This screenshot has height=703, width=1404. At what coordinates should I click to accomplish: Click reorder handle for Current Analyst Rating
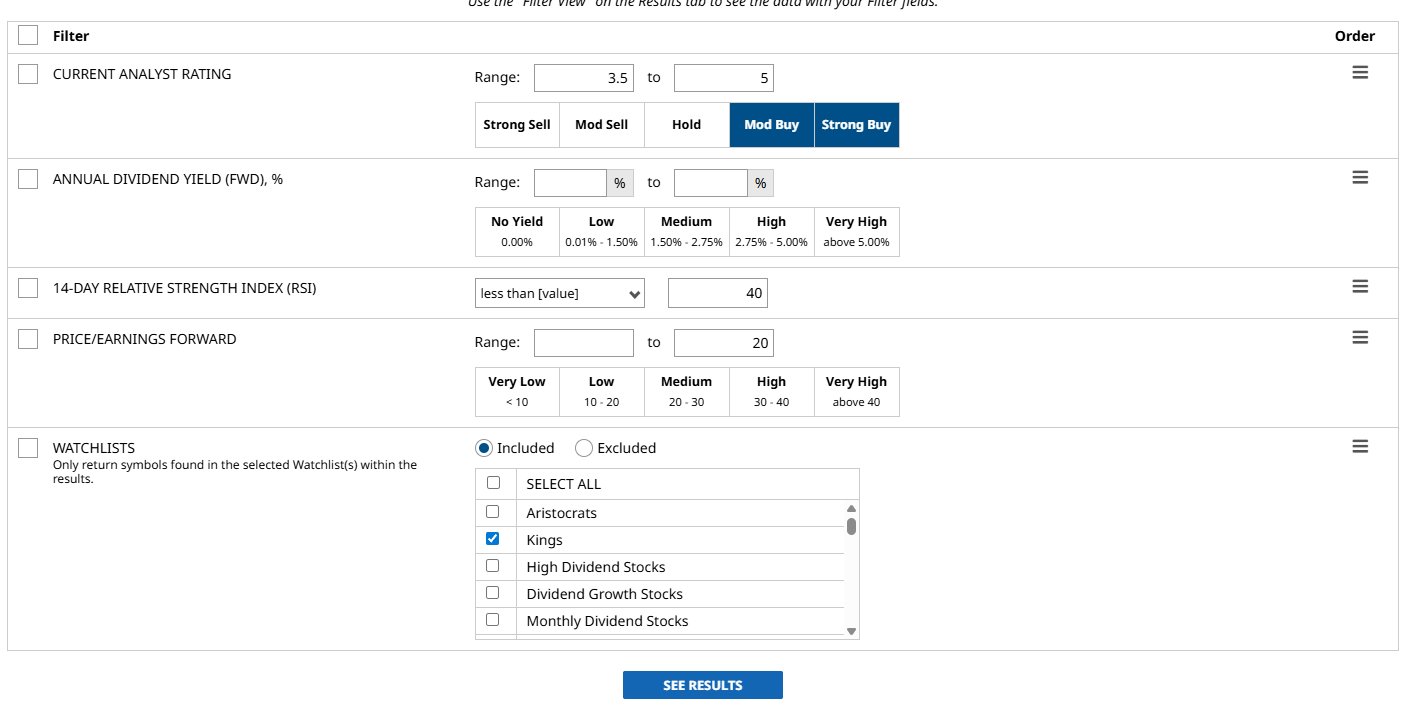point(1360,73)
